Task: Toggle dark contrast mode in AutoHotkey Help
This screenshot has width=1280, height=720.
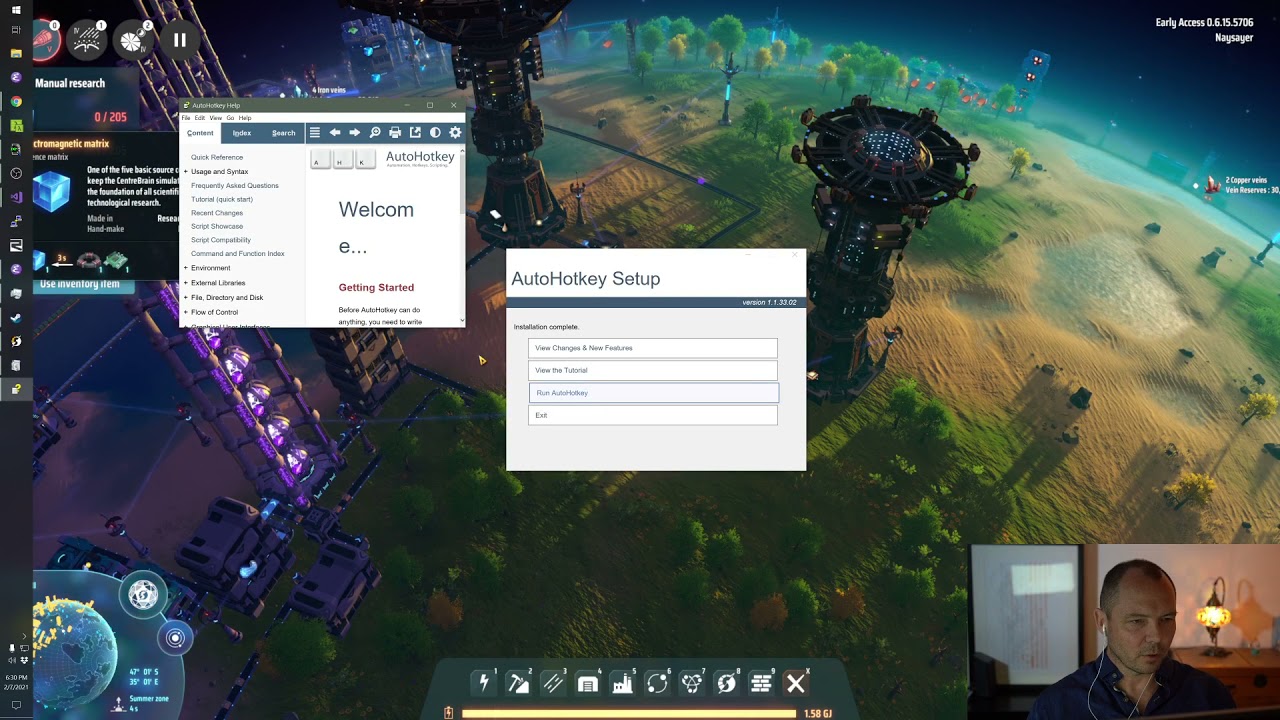Action: pos(435,132)
